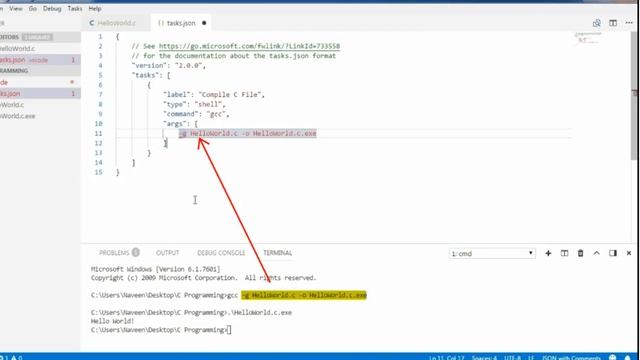
Task: Switch to the HelloWorld.c editor tab
Action: click(116, 23)
